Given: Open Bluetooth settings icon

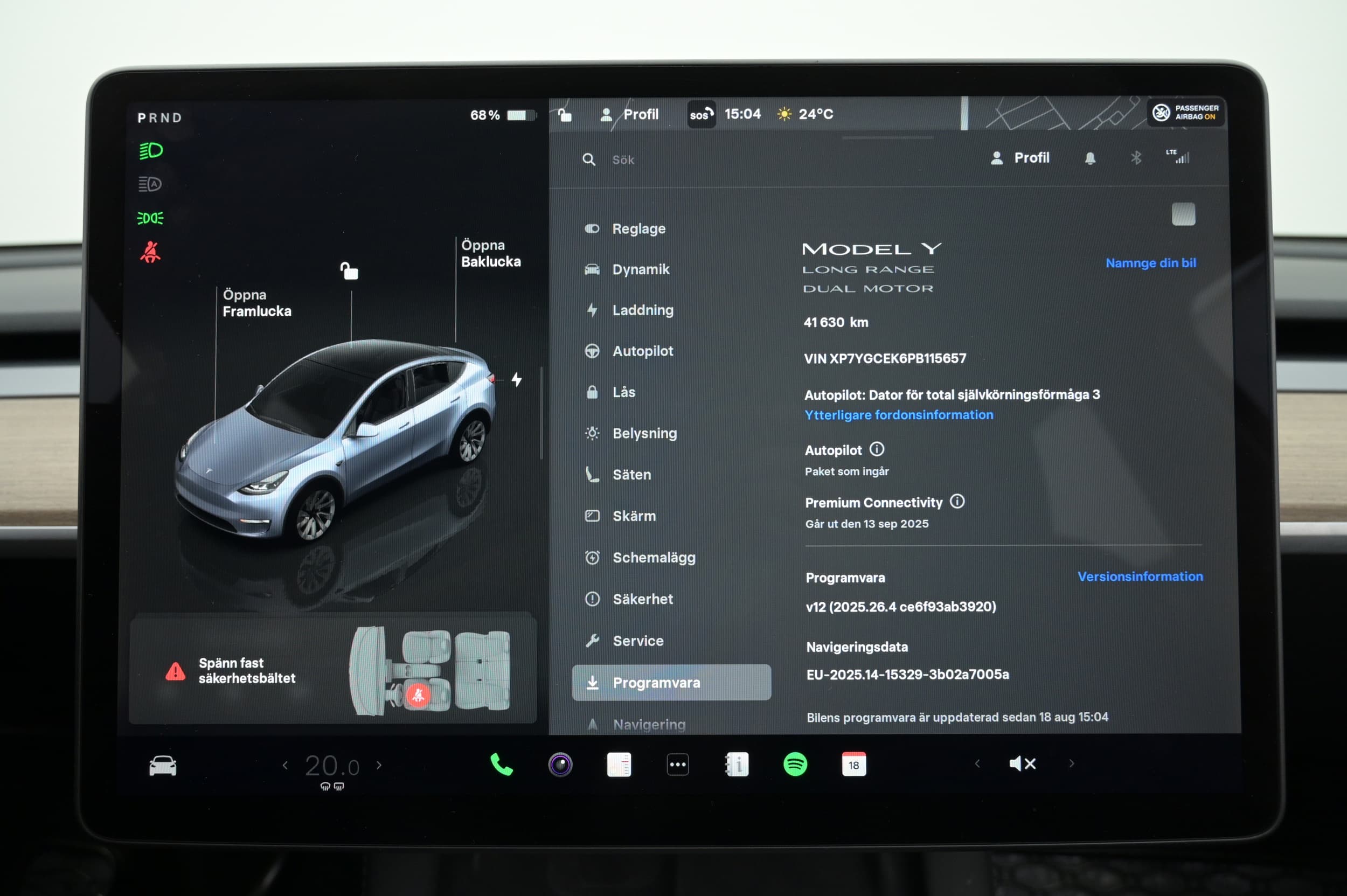Looking at the screenshot, I should (x=1136, y=158).
